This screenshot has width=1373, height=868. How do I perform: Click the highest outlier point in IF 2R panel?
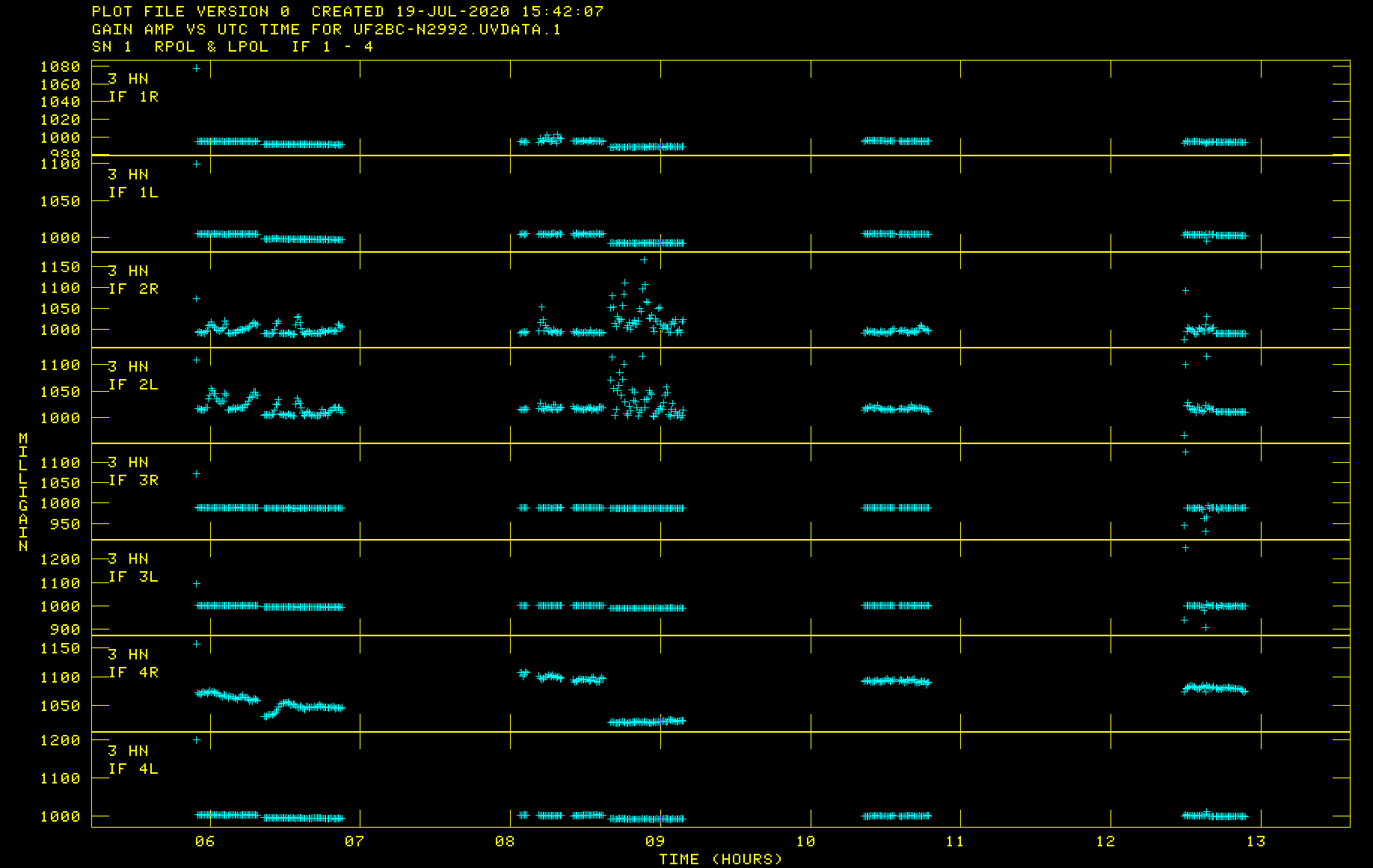(644, 260)
